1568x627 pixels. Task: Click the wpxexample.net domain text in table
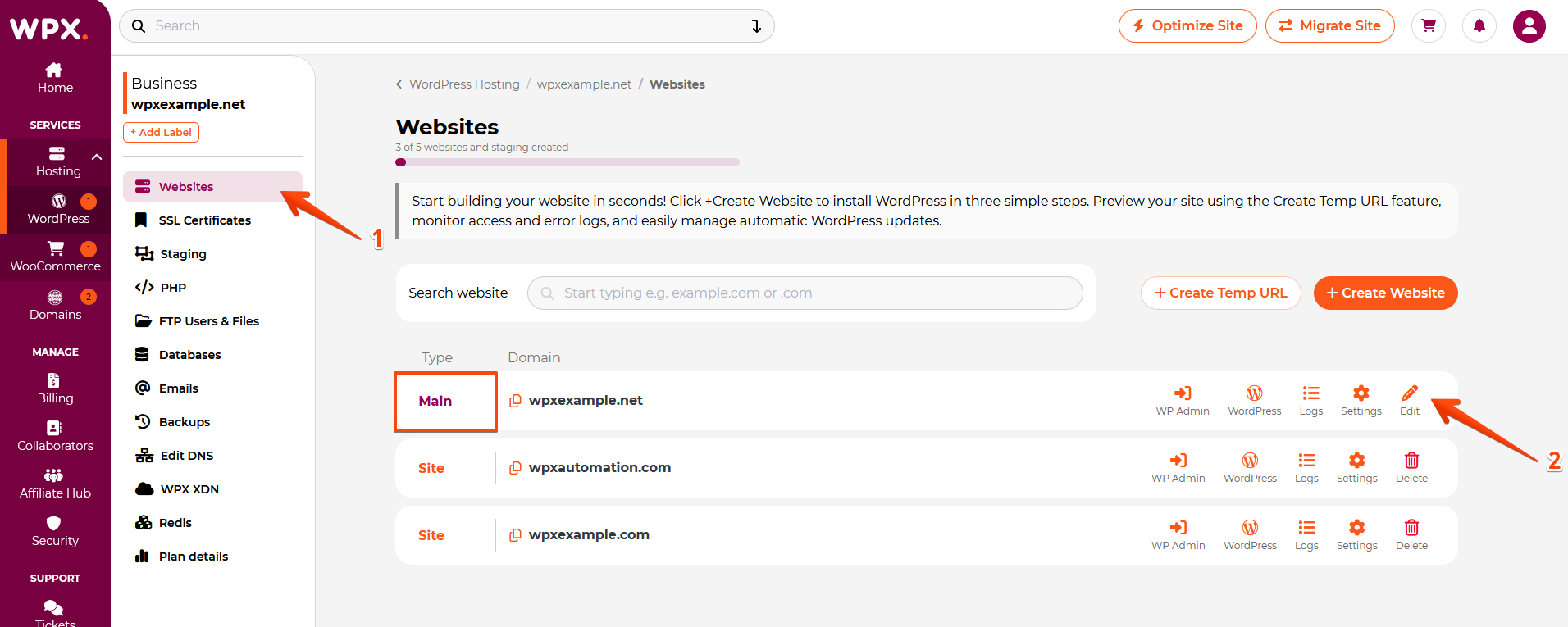[x=586, y=401]
